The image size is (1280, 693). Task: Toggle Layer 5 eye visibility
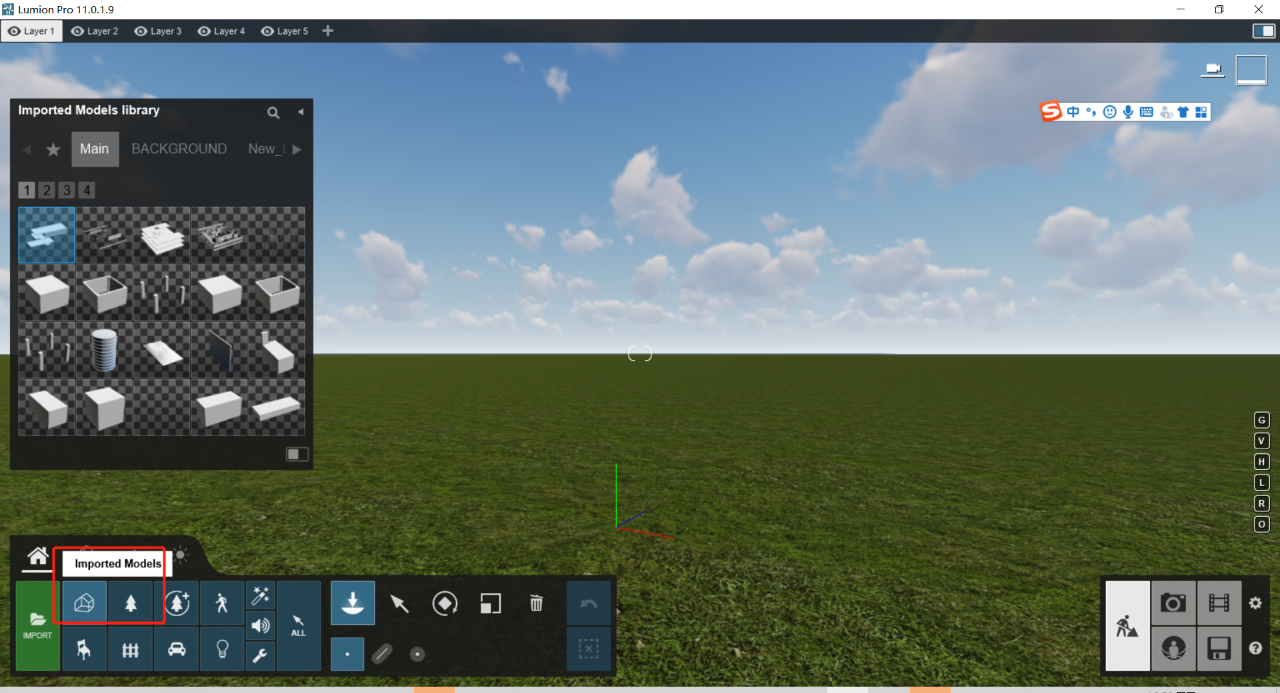tap(267, 31)
